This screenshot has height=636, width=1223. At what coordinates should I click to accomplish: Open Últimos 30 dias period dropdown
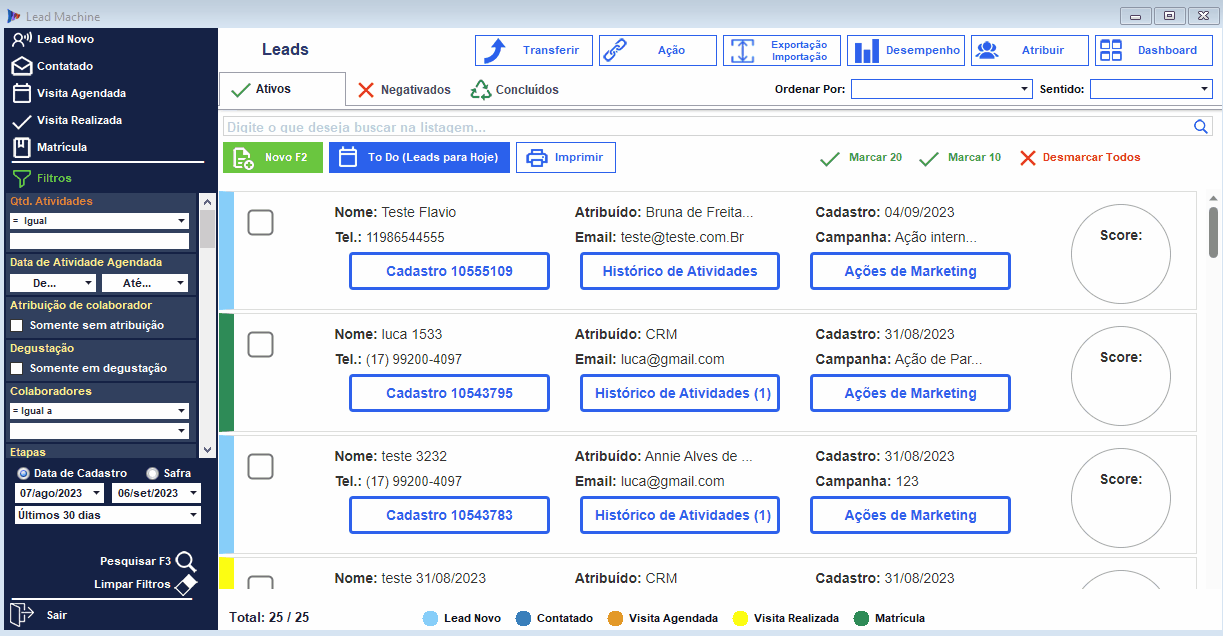click(108, 515)
